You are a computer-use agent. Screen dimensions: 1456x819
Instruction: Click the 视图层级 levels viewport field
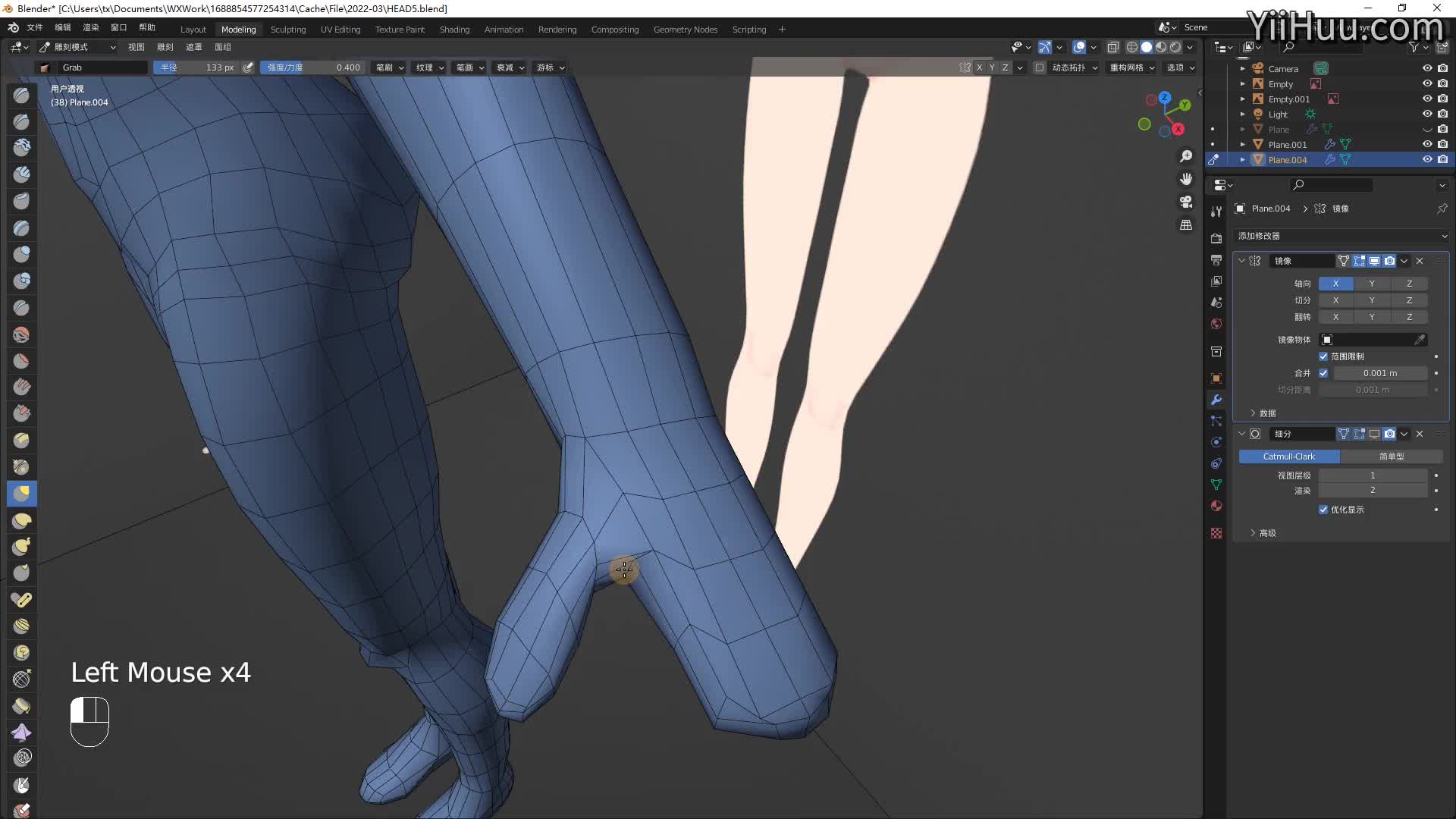1372,475
